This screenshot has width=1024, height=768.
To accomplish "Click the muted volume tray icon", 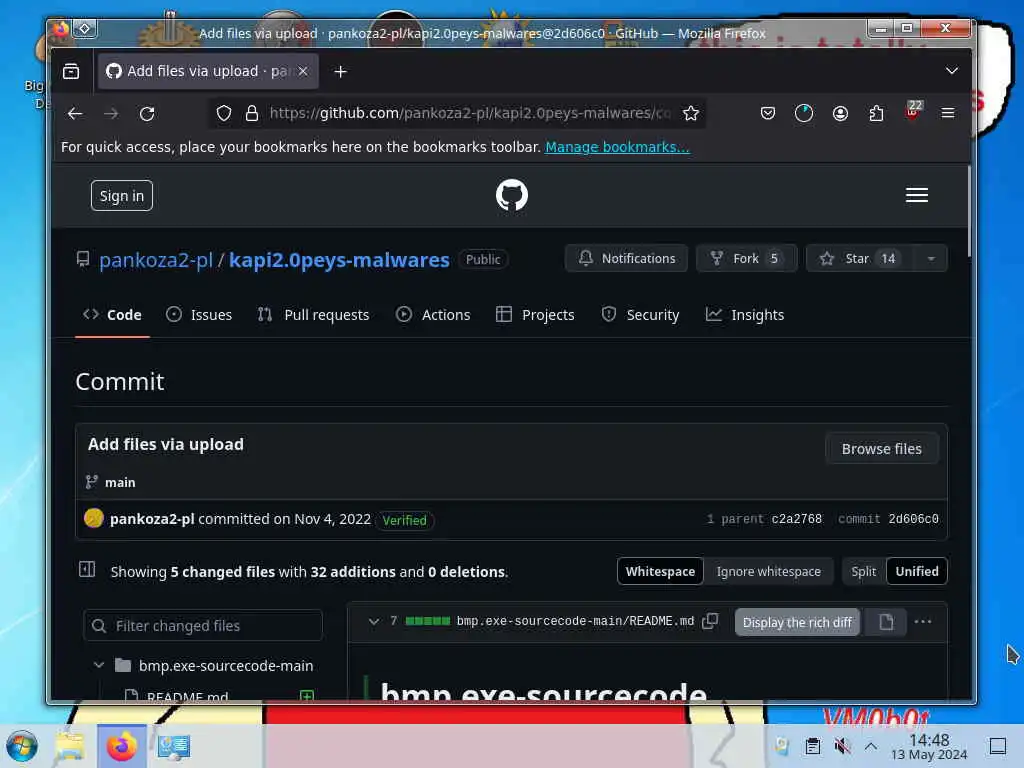I will coord(842,746).
